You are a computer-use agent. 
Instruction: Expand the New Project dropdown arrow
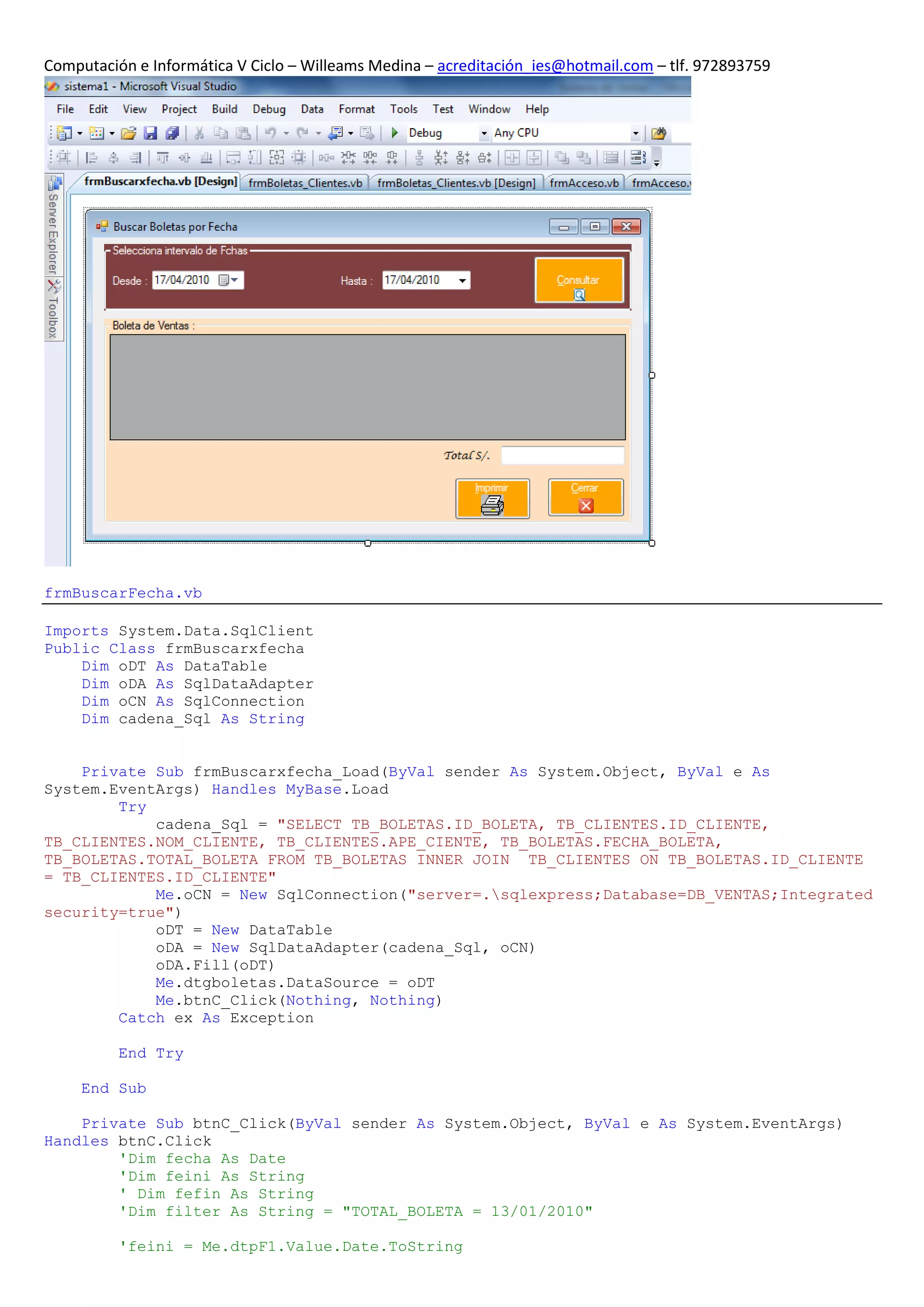point(80,134)
